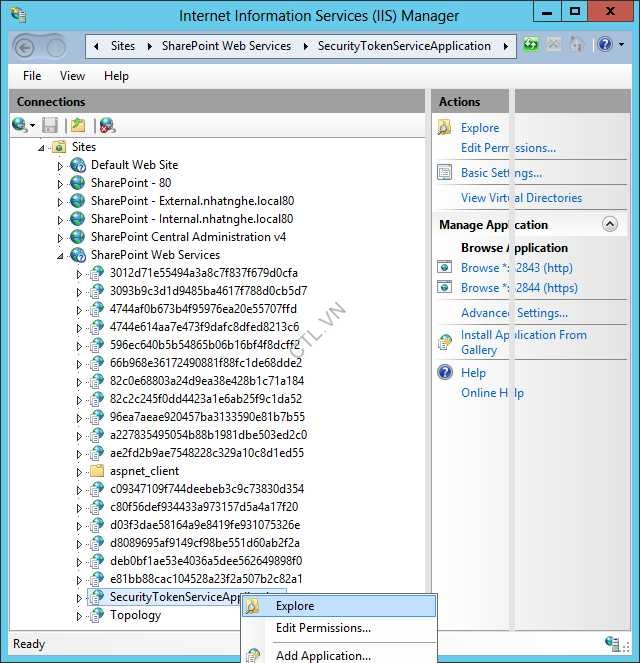Click the Explore link in Actions pane
This screenshot has width=640, height=663.
pyautogui.click(x=480, y=128)
